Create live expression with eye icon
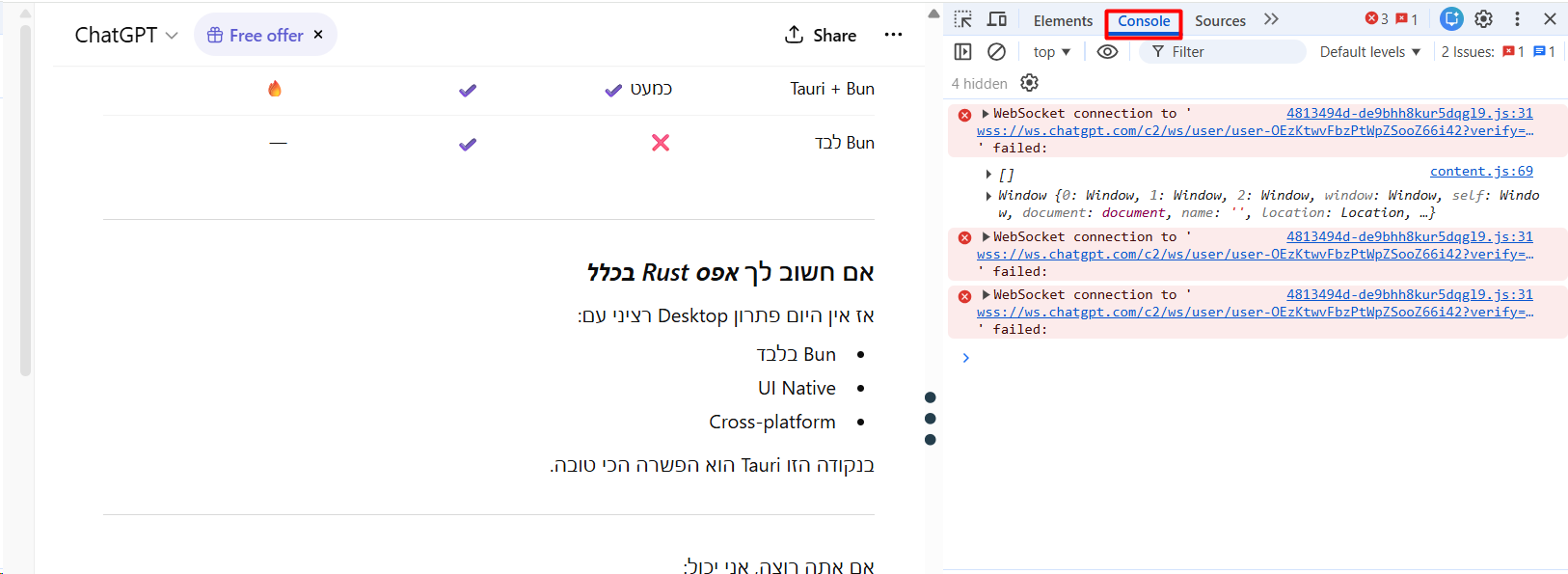The height and width of the screenshot is (574, 1568). (1107, 52)
